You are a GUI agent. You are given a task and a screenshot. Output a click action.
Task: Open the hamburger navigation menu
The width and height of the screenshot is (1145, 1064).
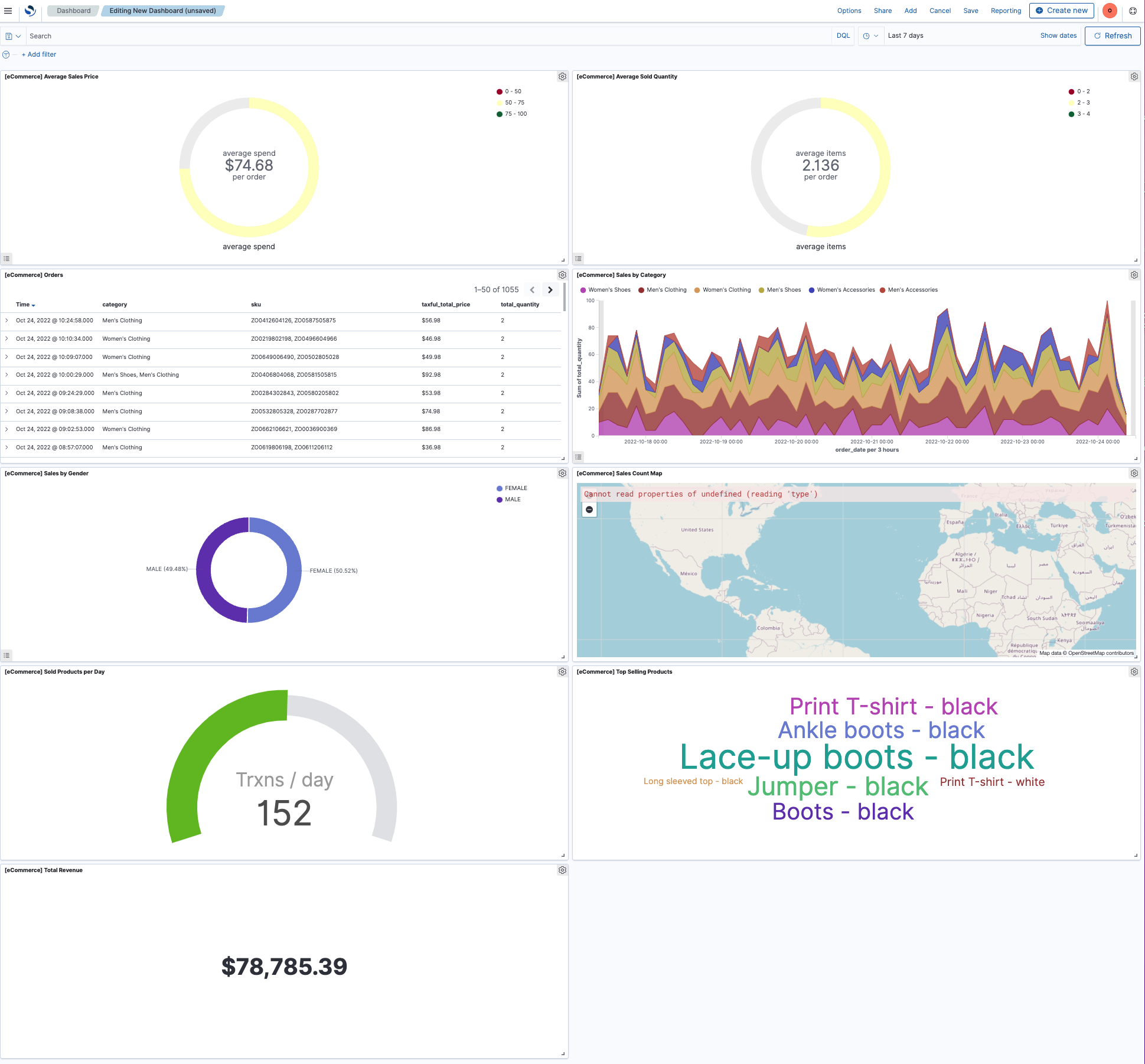click(8, 11)
